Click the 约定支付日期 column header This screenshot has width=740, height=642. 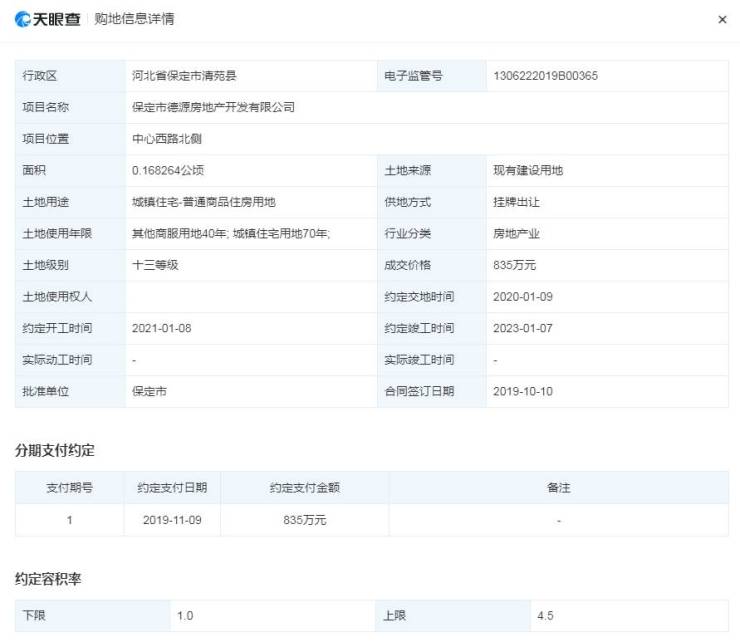coord(172,488)
